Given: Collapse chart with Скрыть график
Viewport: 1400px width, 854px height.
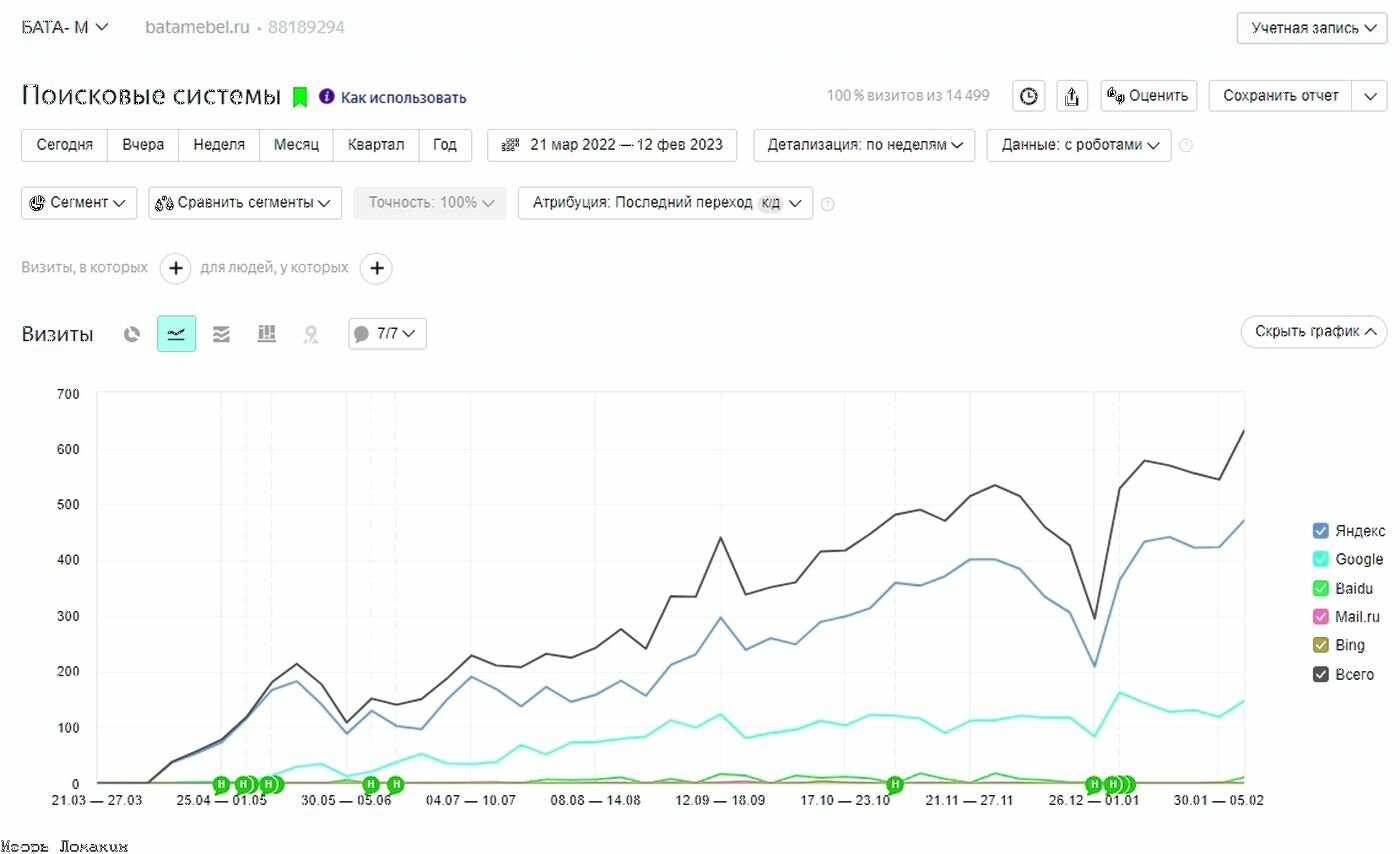Looking at the screenshot, I should (x=1313, y=332).
